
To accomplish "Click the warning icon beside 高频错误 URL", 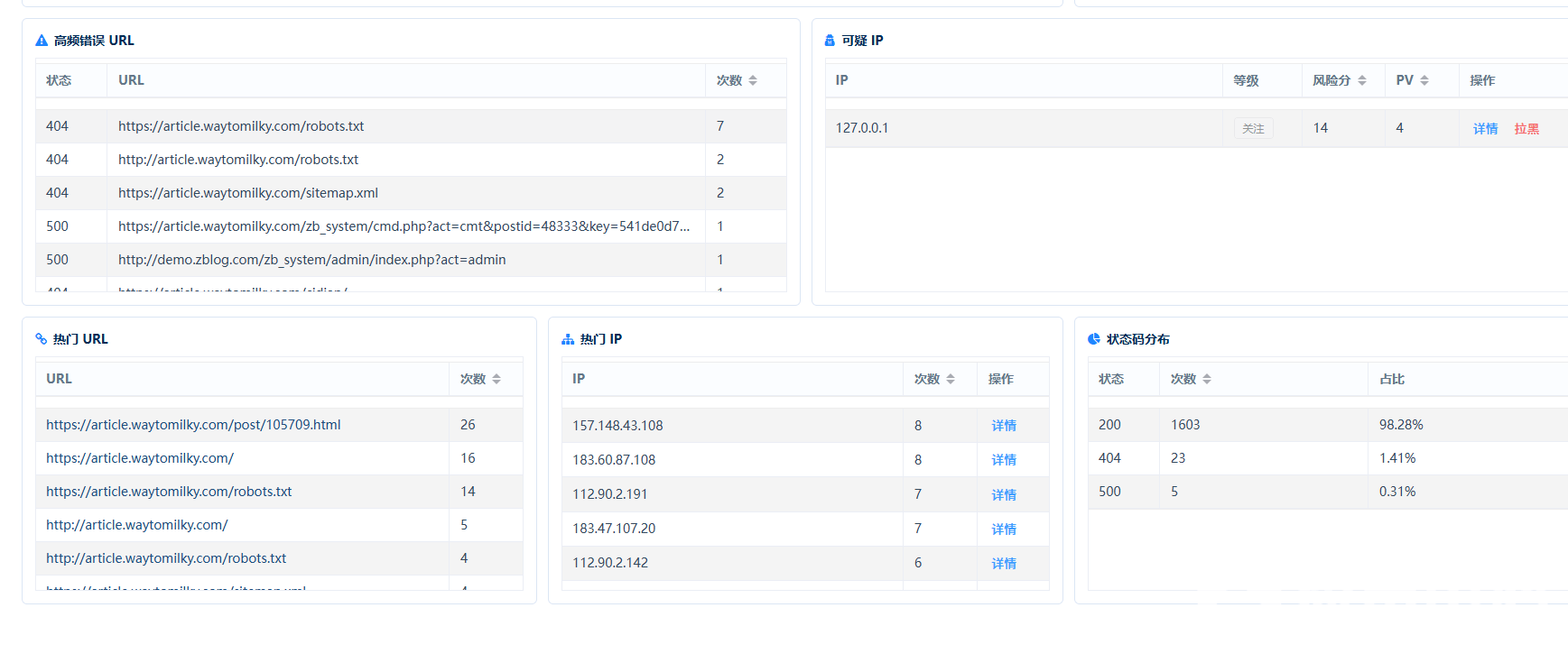I will click(42, 41).
